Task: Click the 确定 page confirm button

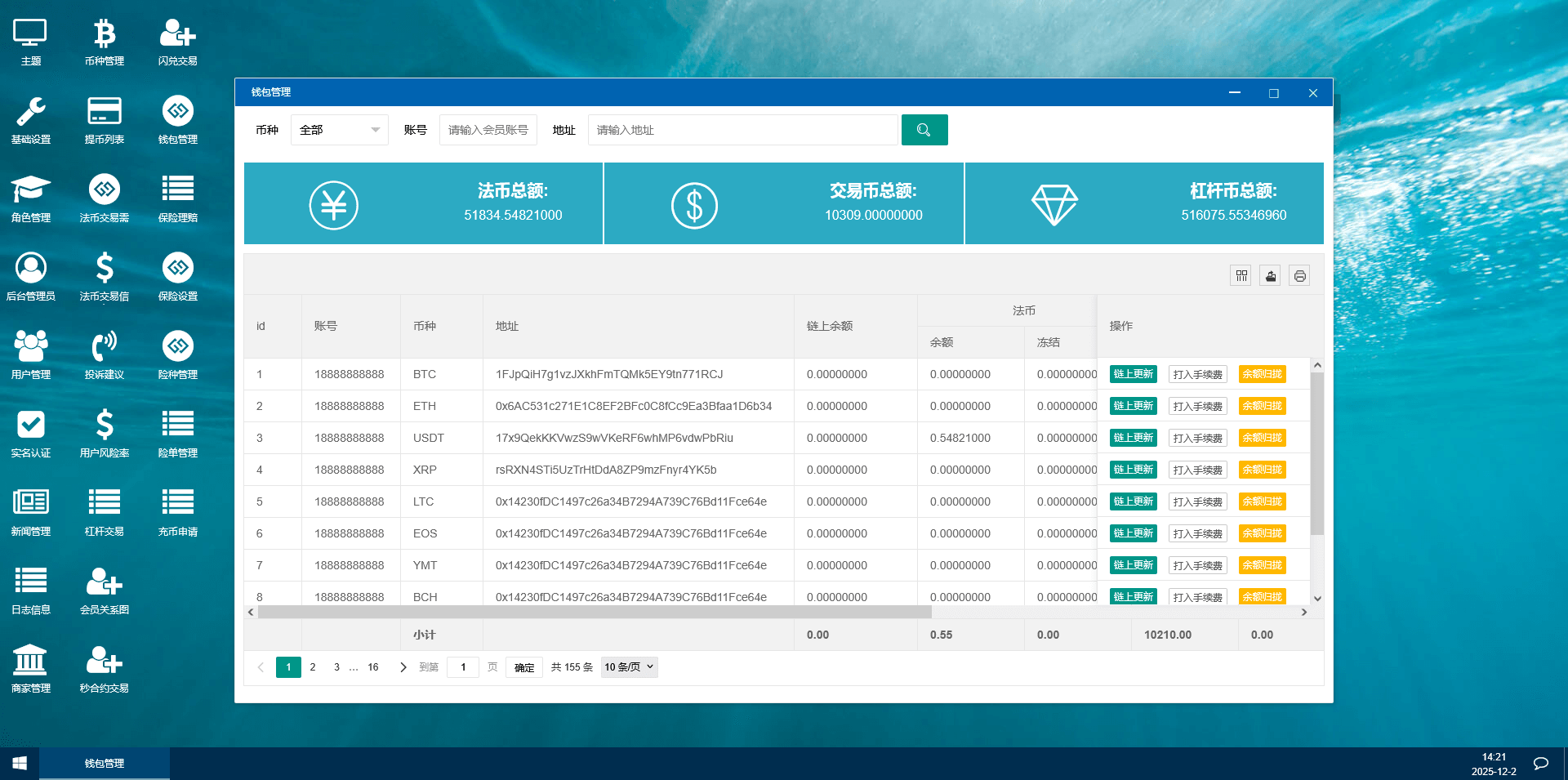Action: point(524,667)
